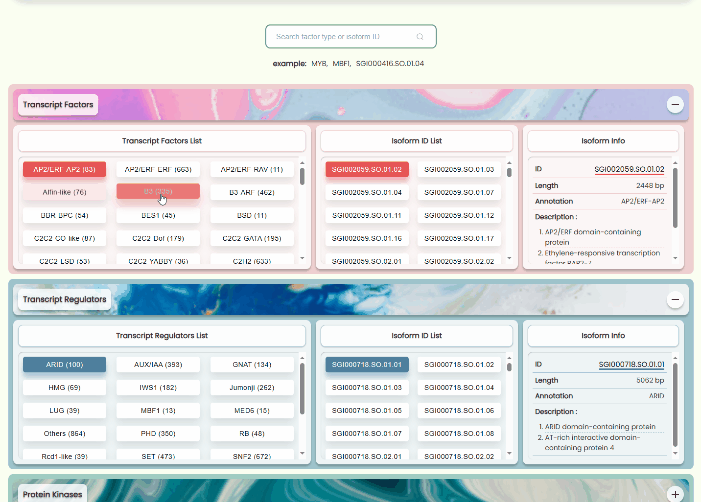Click the search magnifier icon
Image resolution: width=701 pixels, height=502 pixels.
(x=420, y=37)
